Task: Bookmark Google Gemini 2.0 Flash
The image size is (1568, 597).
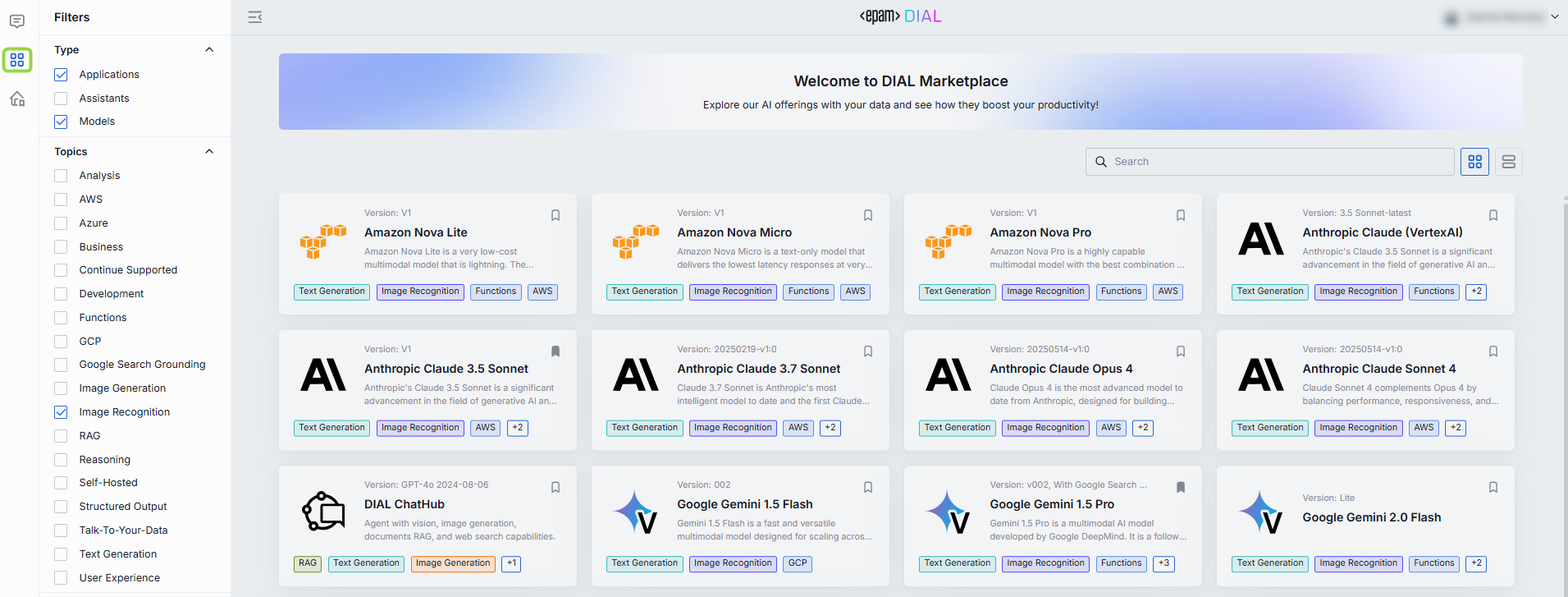Action: coord(1493,487)
